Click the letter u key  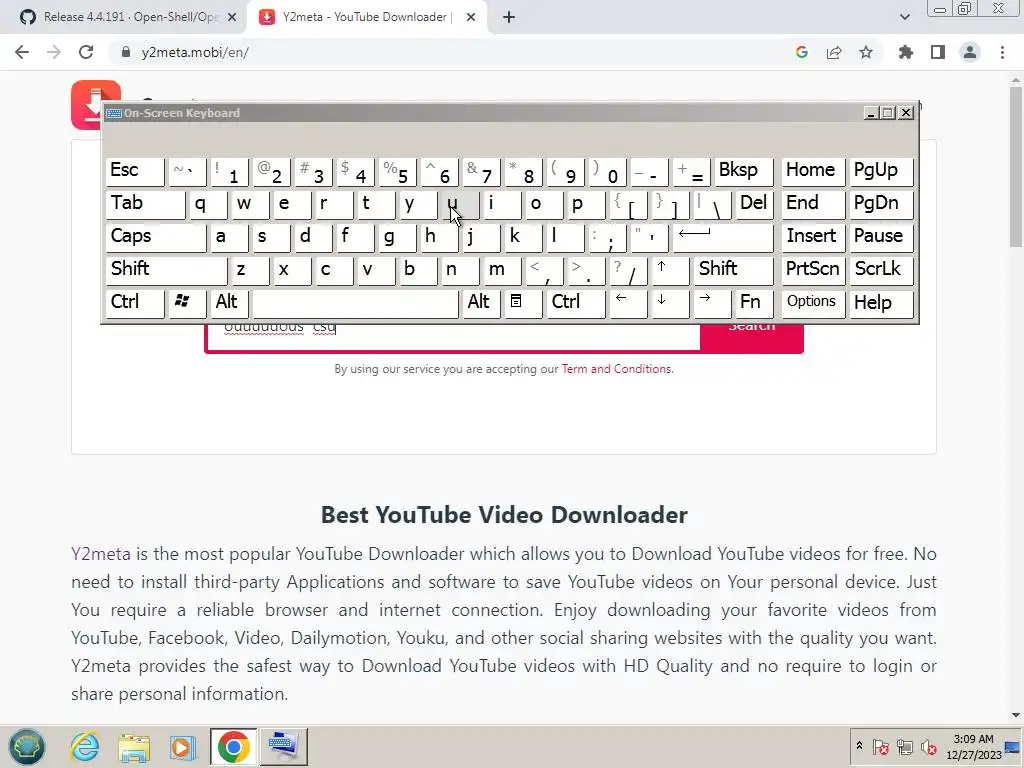(460, 204)
